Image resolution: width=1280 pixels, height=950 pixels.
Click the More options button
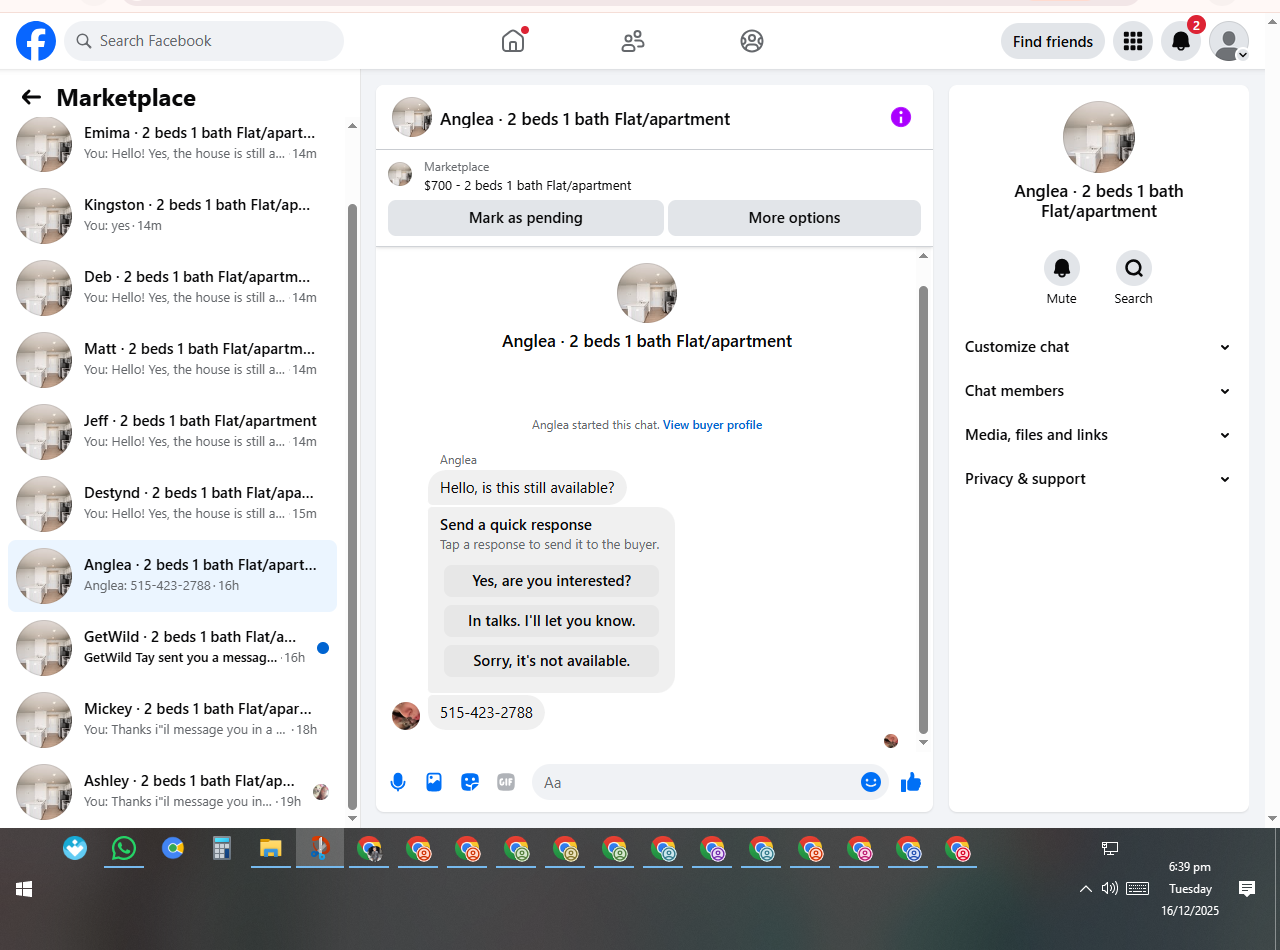(x=794, y=218)
